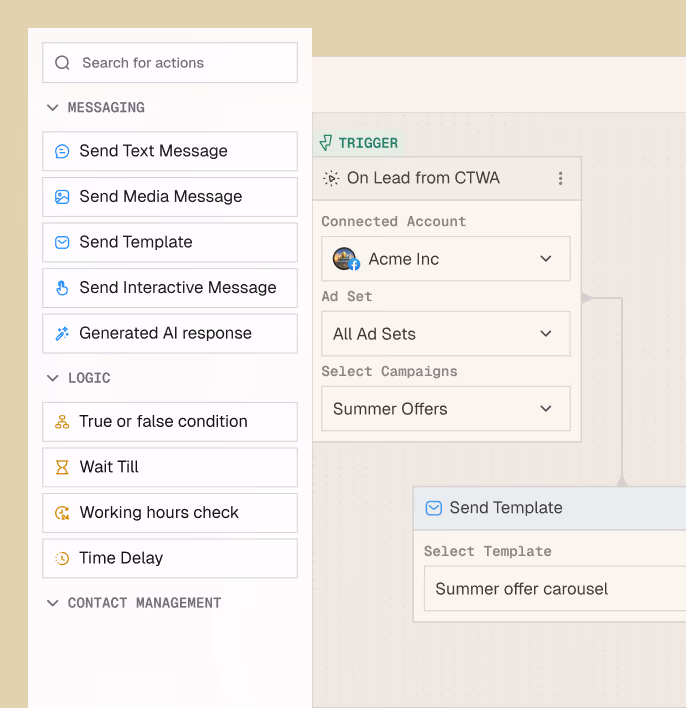Screen dimensions: 686x708
Task: Click the Send Text Message chat icon
Action: tap(62, 151)
